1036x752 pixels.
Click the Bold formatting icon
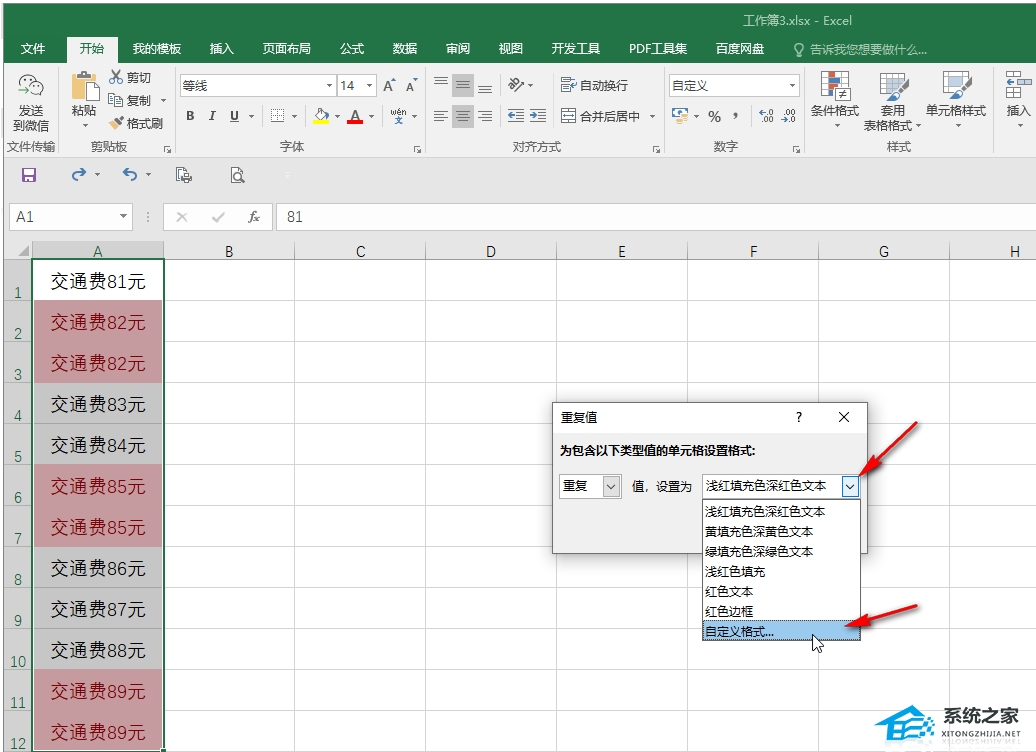coord(189,116)
